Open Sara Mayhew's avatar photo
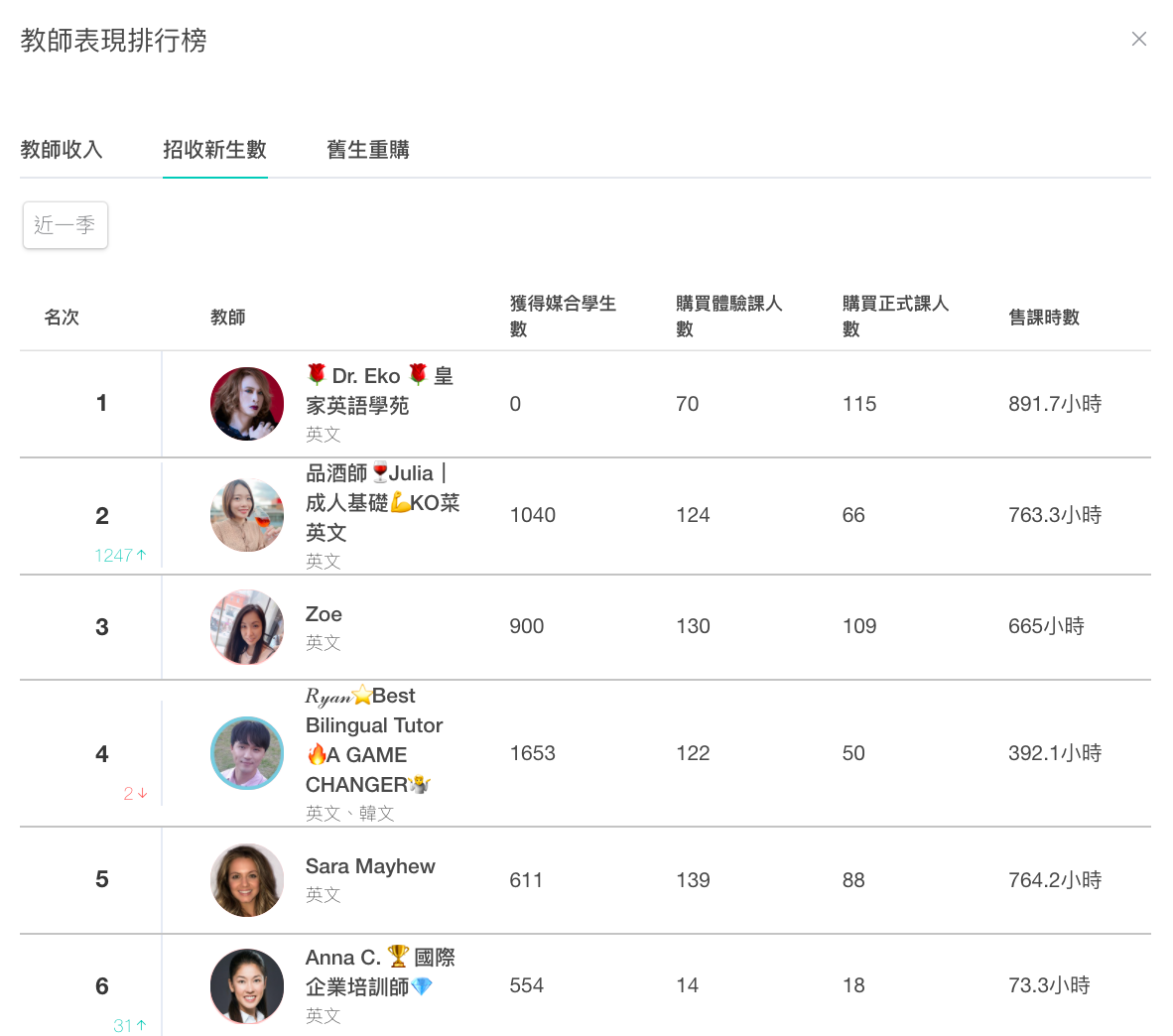Screen dimensions: 1173x1036 [x=247, y=880]
